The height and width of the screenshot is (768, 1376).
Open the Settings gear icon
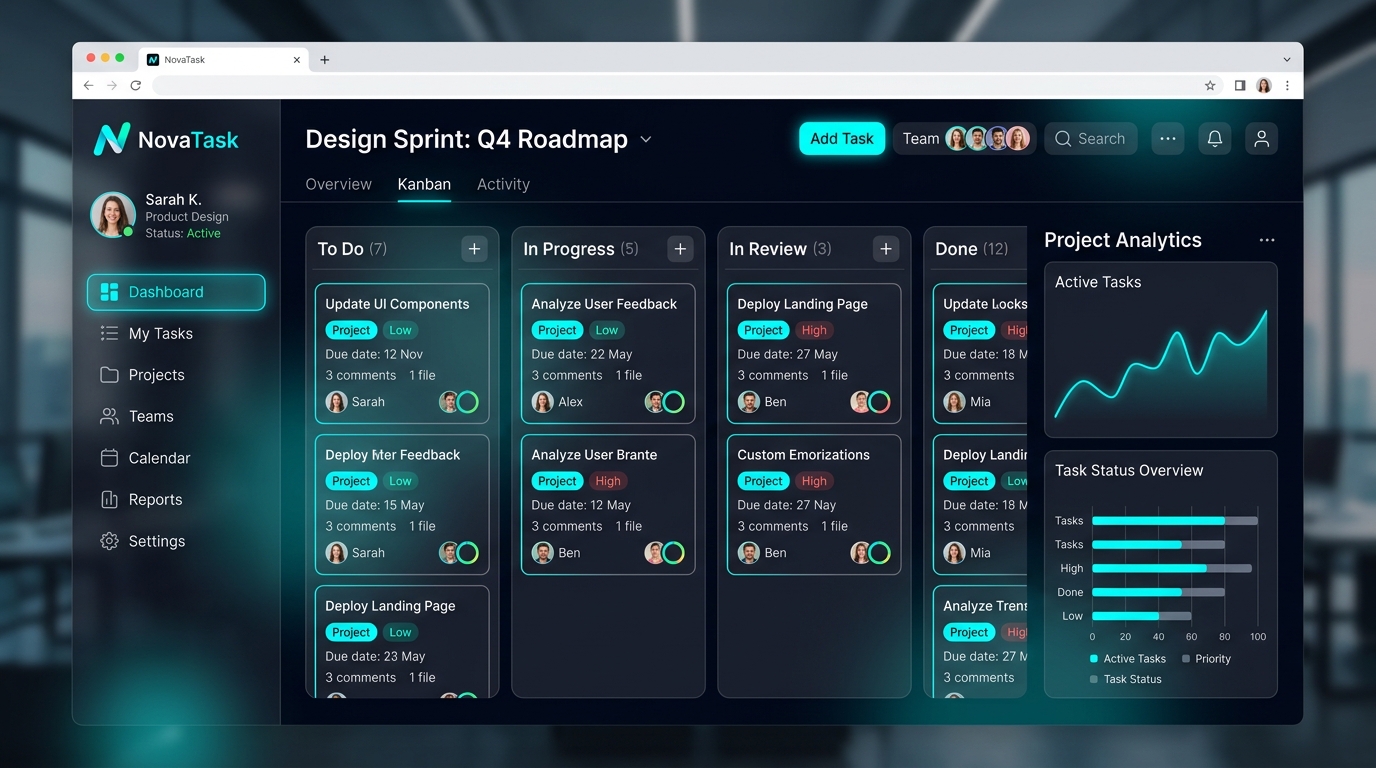[109, 541]
